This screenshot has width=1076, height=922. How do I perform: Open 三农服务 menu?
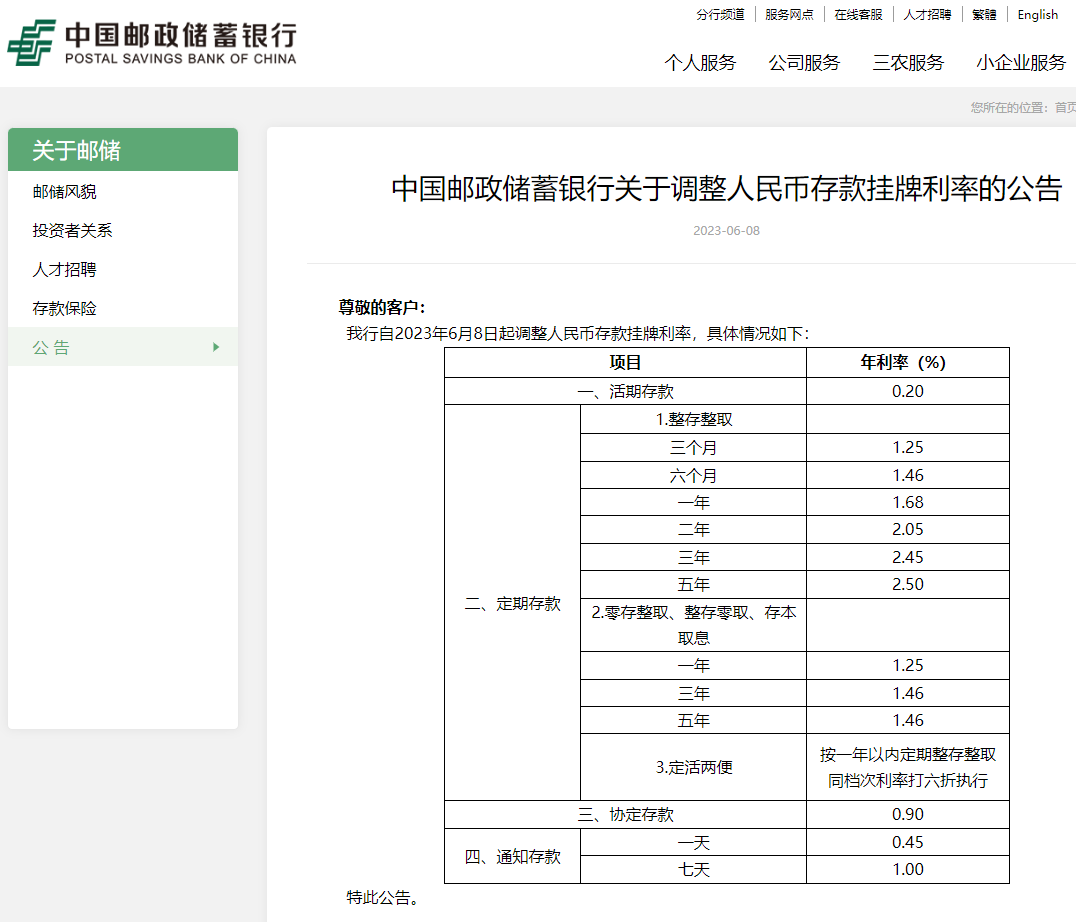coord(908,62)
